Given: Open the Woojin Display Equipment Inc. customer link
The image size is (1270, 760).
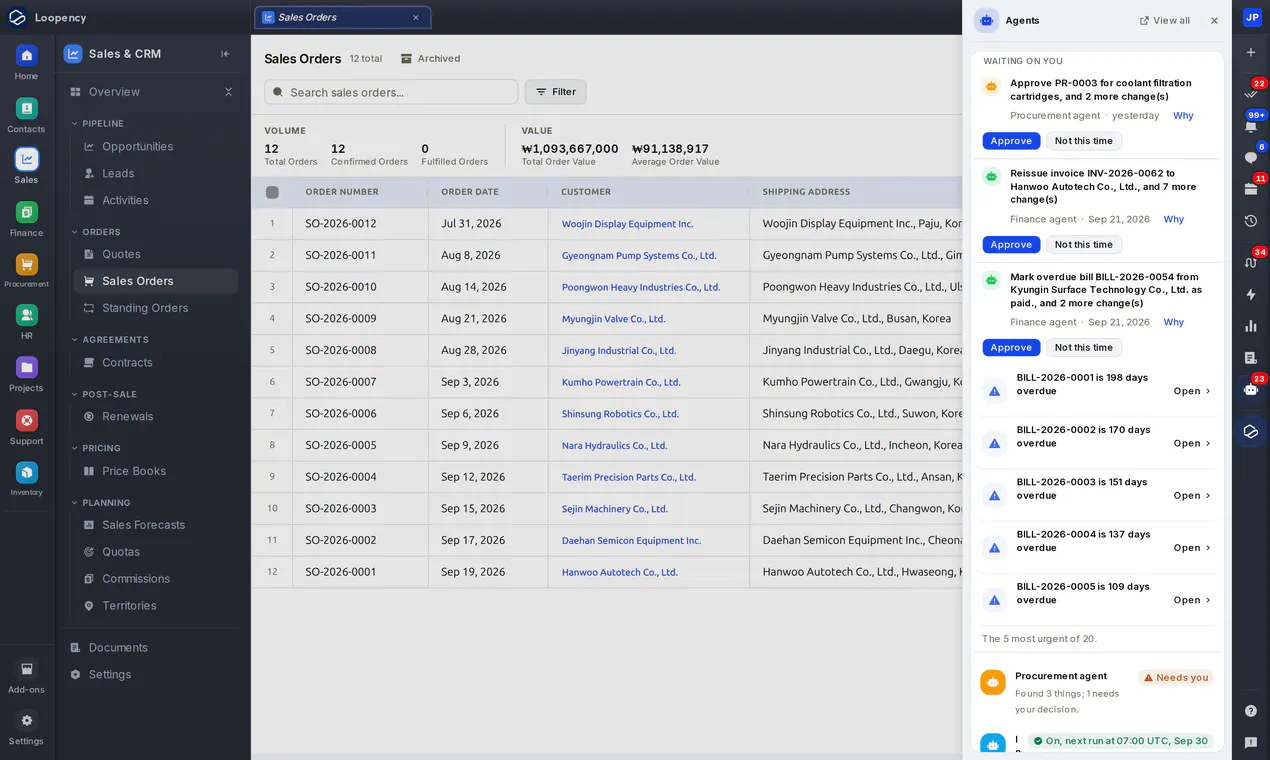Looking at the screenshot, I should (627, 224).
